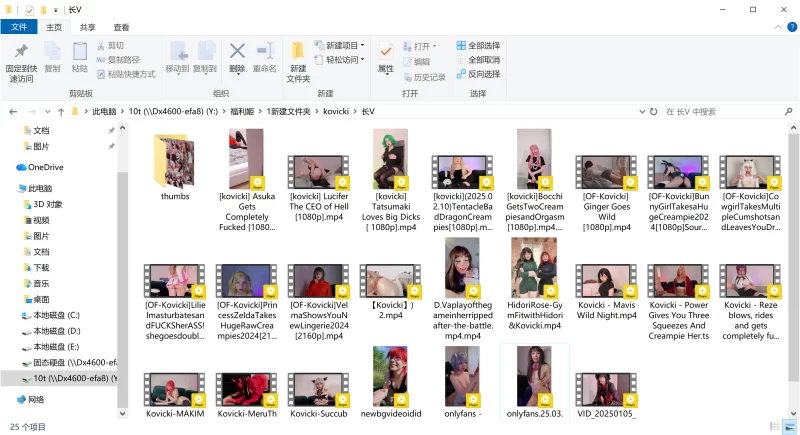This screenshot has width=800, height=435.
Task: Switch to the Share (共享) tab
Action: [87, 27]
